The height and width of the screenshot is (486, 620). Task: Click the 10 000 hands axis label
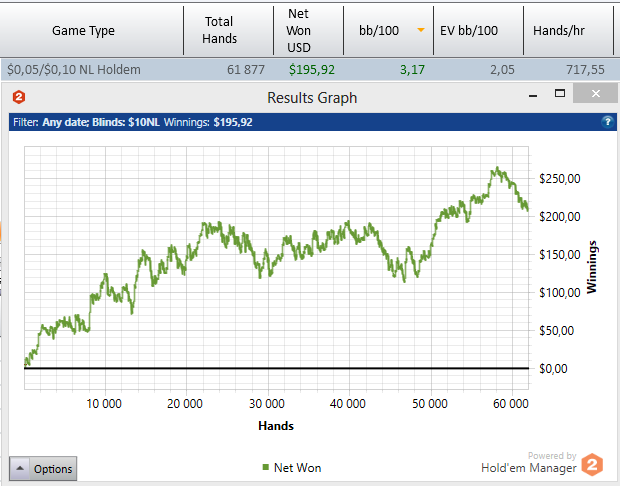tap(104, 403)
